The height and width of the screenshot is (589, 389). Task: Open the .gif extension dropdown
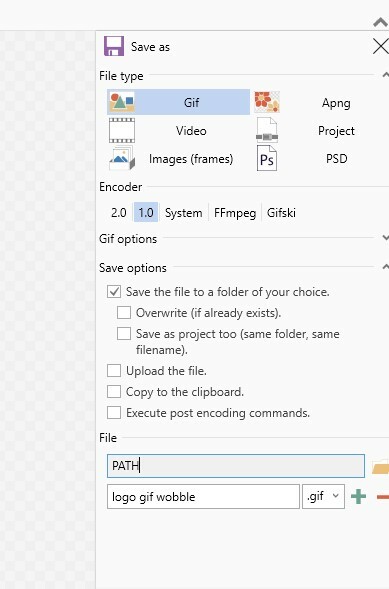pyautogui.click(x=323, y=496)
